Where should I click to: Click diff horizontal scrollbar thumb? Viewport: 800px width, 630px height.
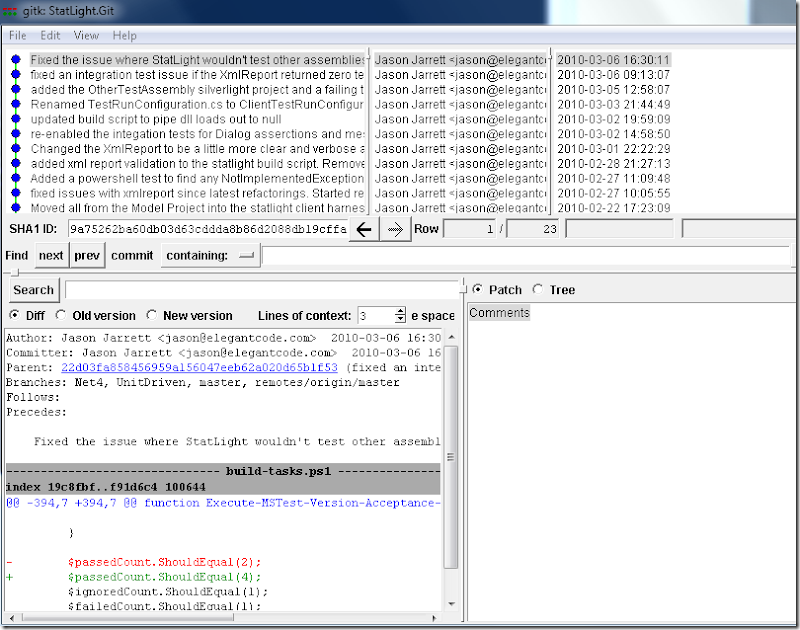click(x=128, y=618)
